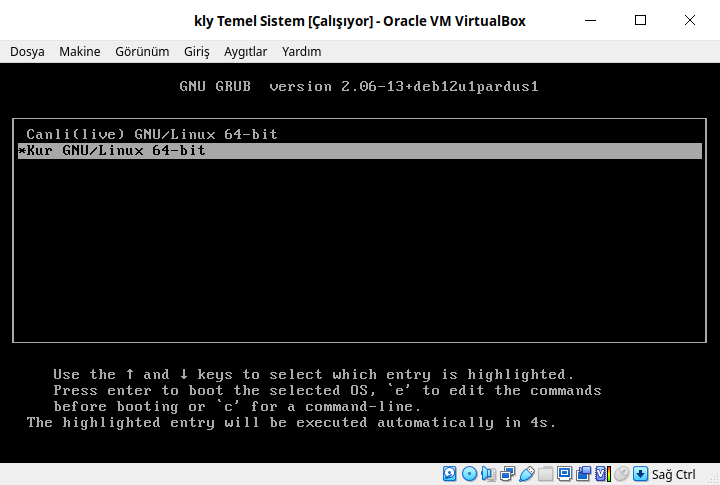Select the 'Canli(live) GNU/Linux 64-bit' boot entry
This screenshot has height=485, width=720.
coord(152,134)
